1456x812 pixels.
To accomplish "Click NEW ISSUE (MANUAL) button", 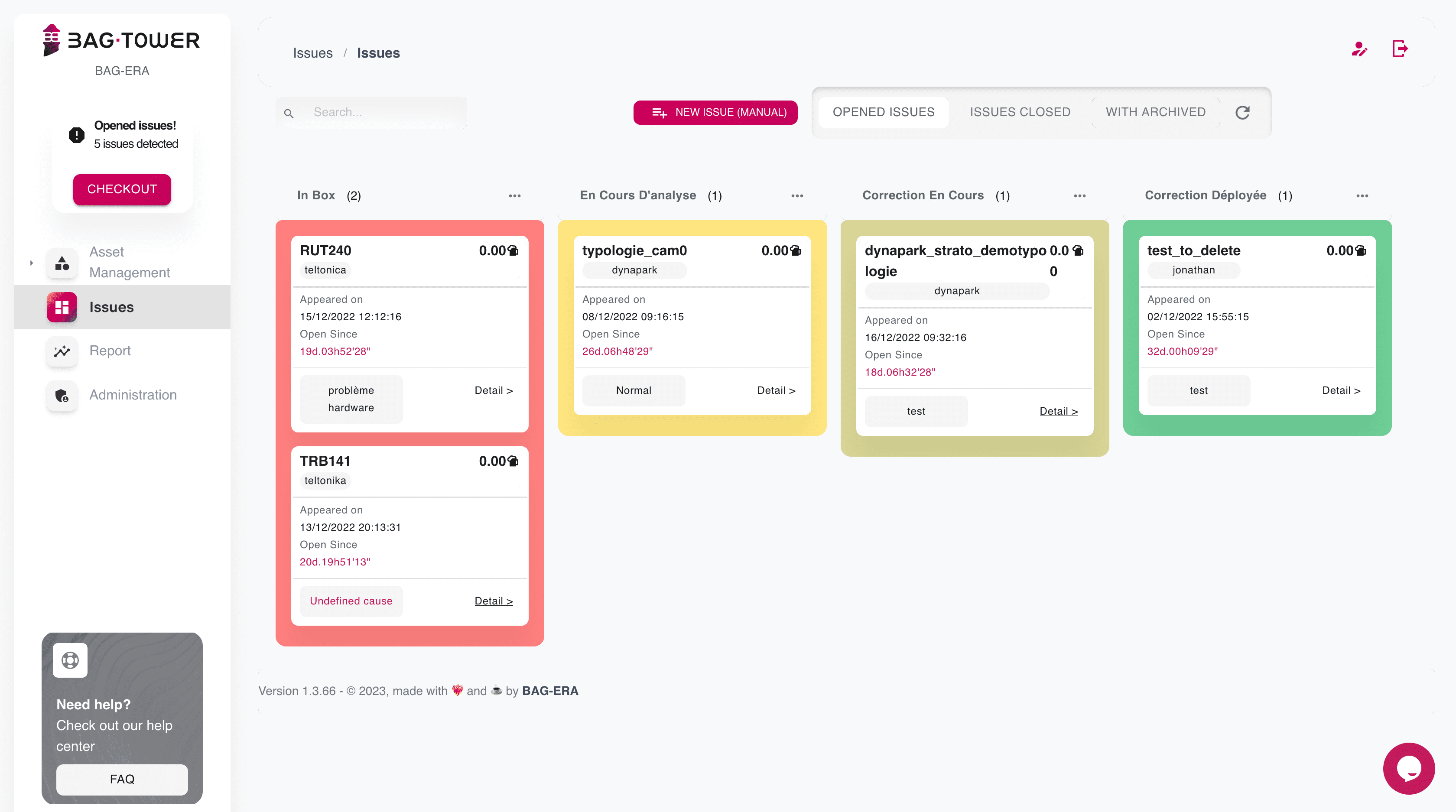I will 715,112.
